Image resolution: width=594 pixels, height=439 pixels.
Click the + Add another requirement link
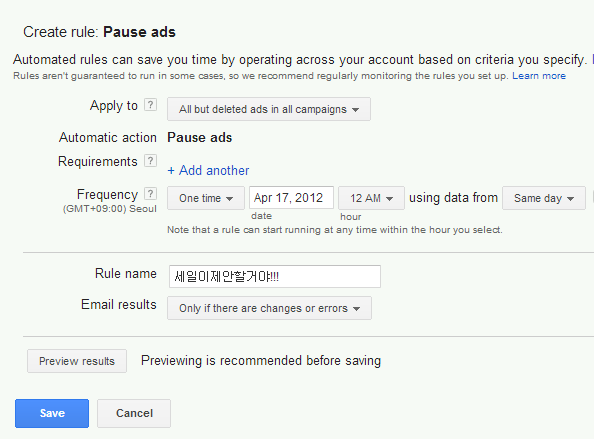[208, 170]
